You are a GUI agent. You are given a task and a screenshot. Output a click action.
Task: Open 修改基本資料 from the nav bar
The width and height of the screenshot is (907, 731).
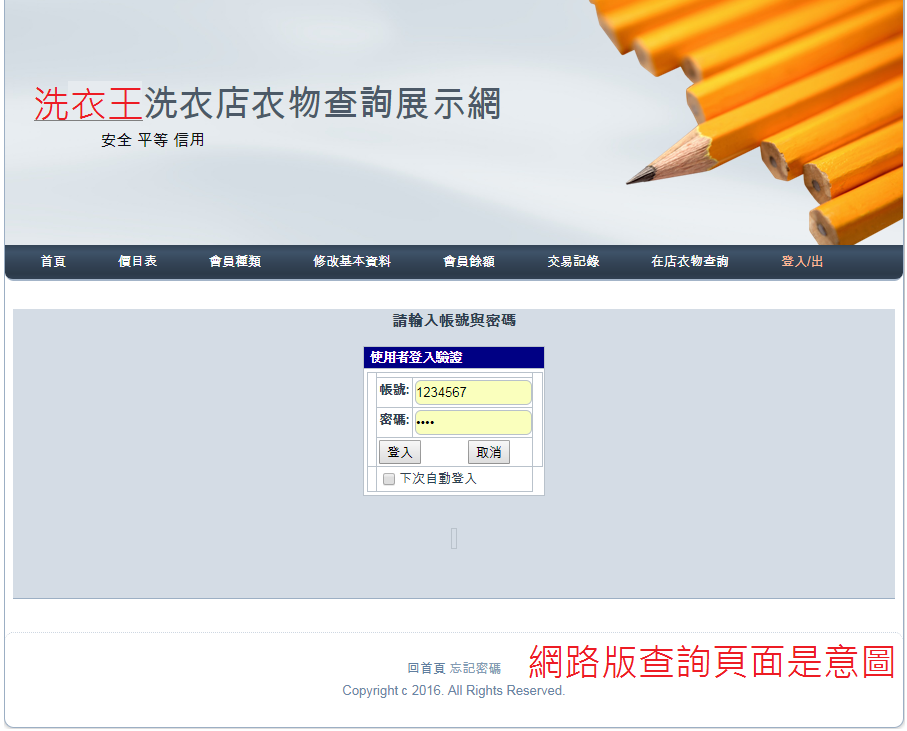pyautogui.click(x=351, y=262)
